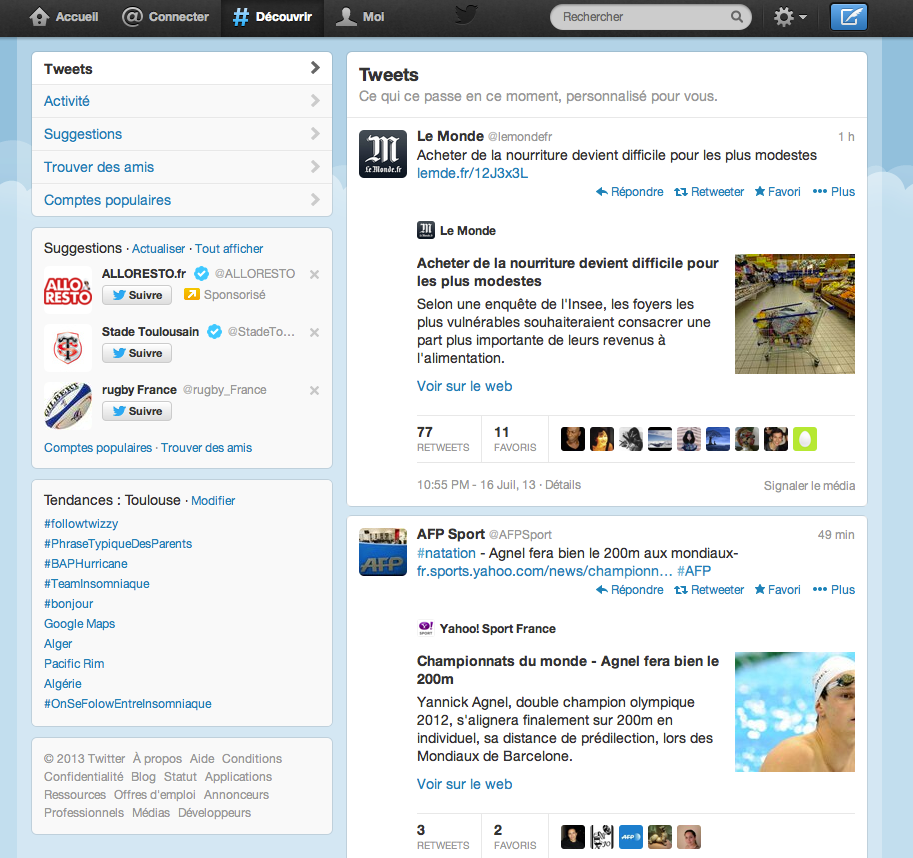The image size is (913, 858).
Task: Open Plus options on AFP Sport tweet
Action: (834, 590)
